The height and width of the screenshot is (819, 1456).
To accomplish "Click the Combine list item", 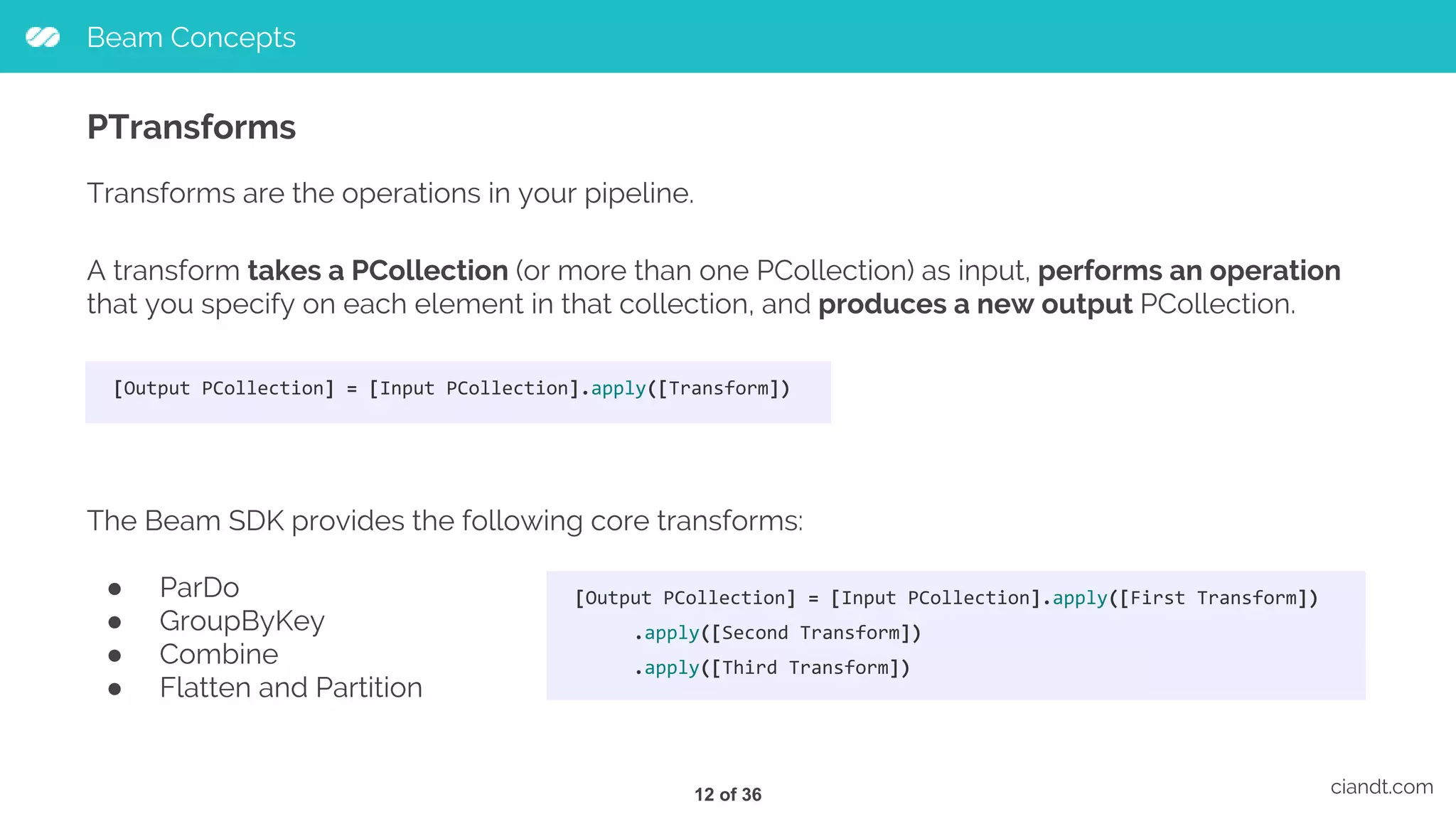I will pyautogui.click(x=218, y=655).
